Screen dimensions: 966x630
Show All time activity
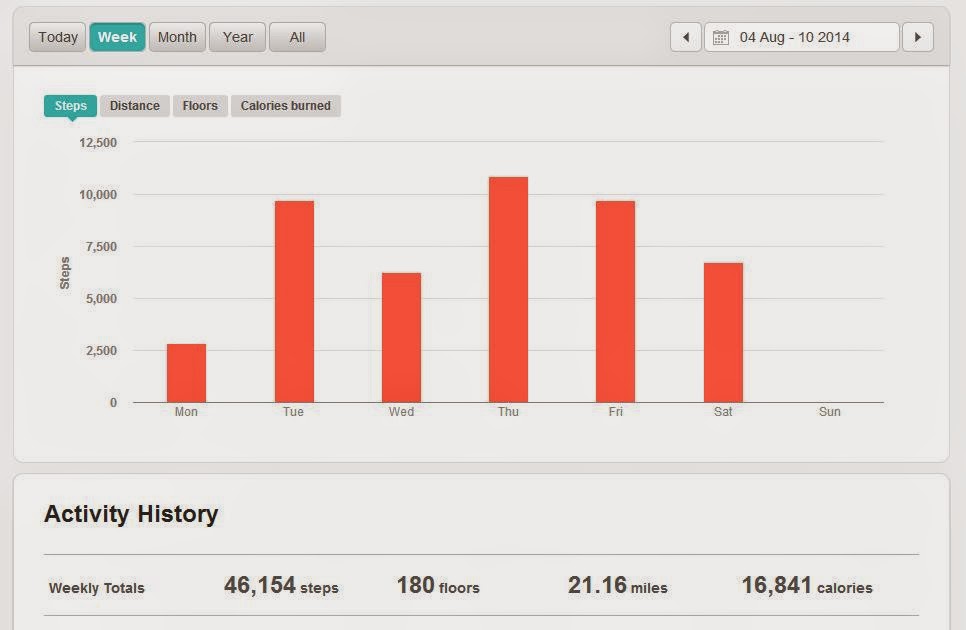coord(297,37)
